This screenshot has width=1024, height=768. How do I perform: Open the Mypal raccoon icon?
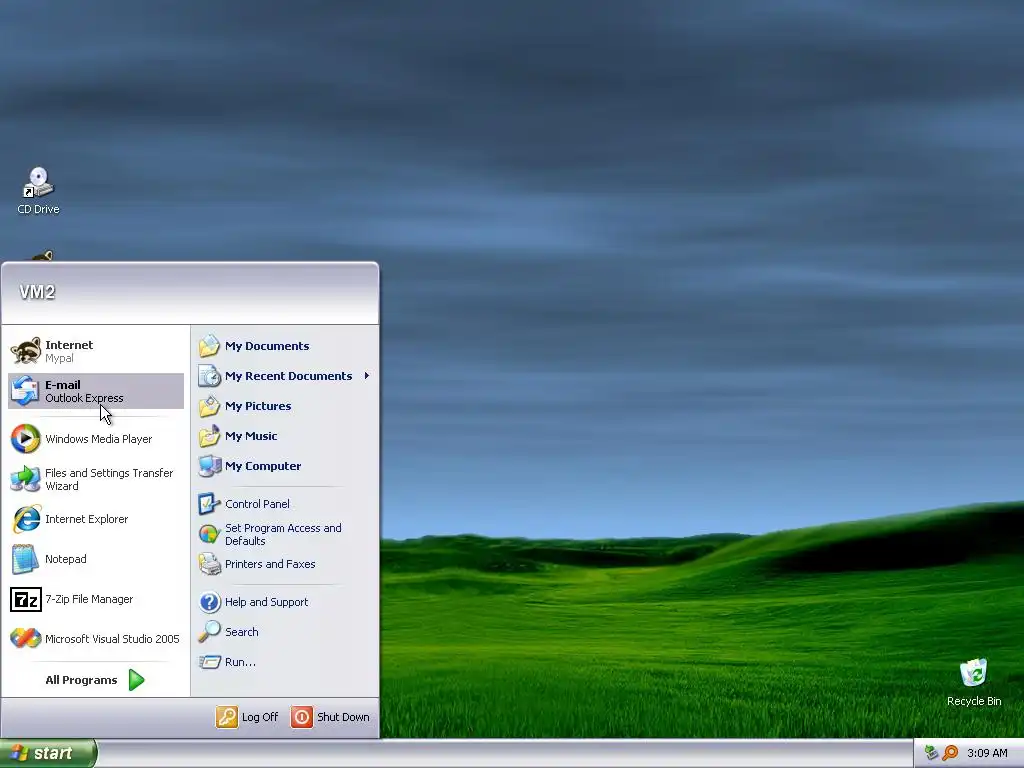pos(25,351)
